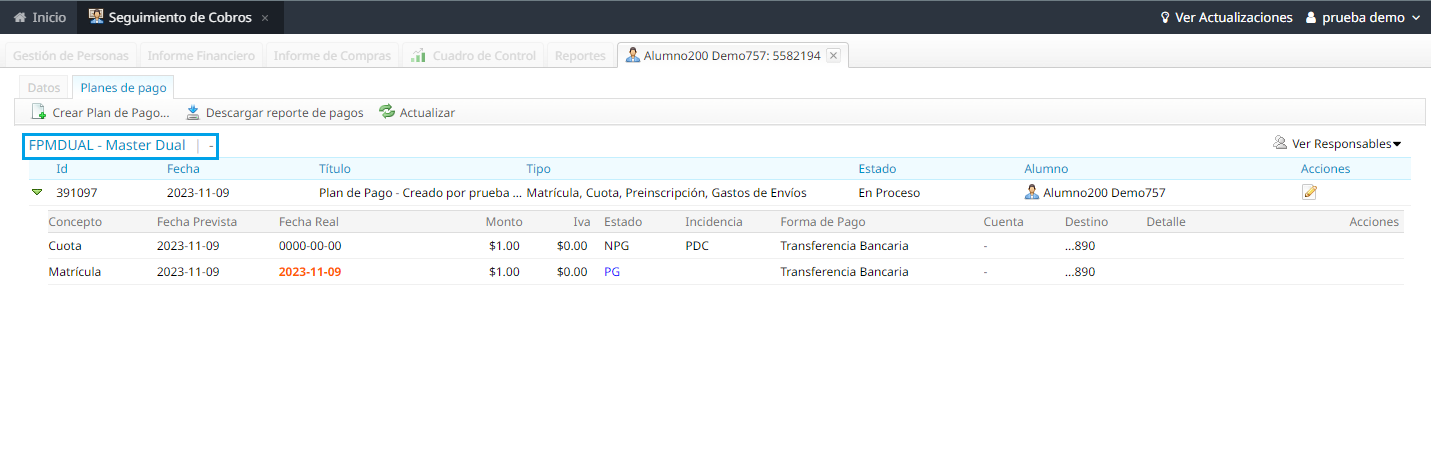The width and height of the screenshot is (1431, 465).
Task: Open the Ver Responsables dropdown
Action: tap(1337, 144)
